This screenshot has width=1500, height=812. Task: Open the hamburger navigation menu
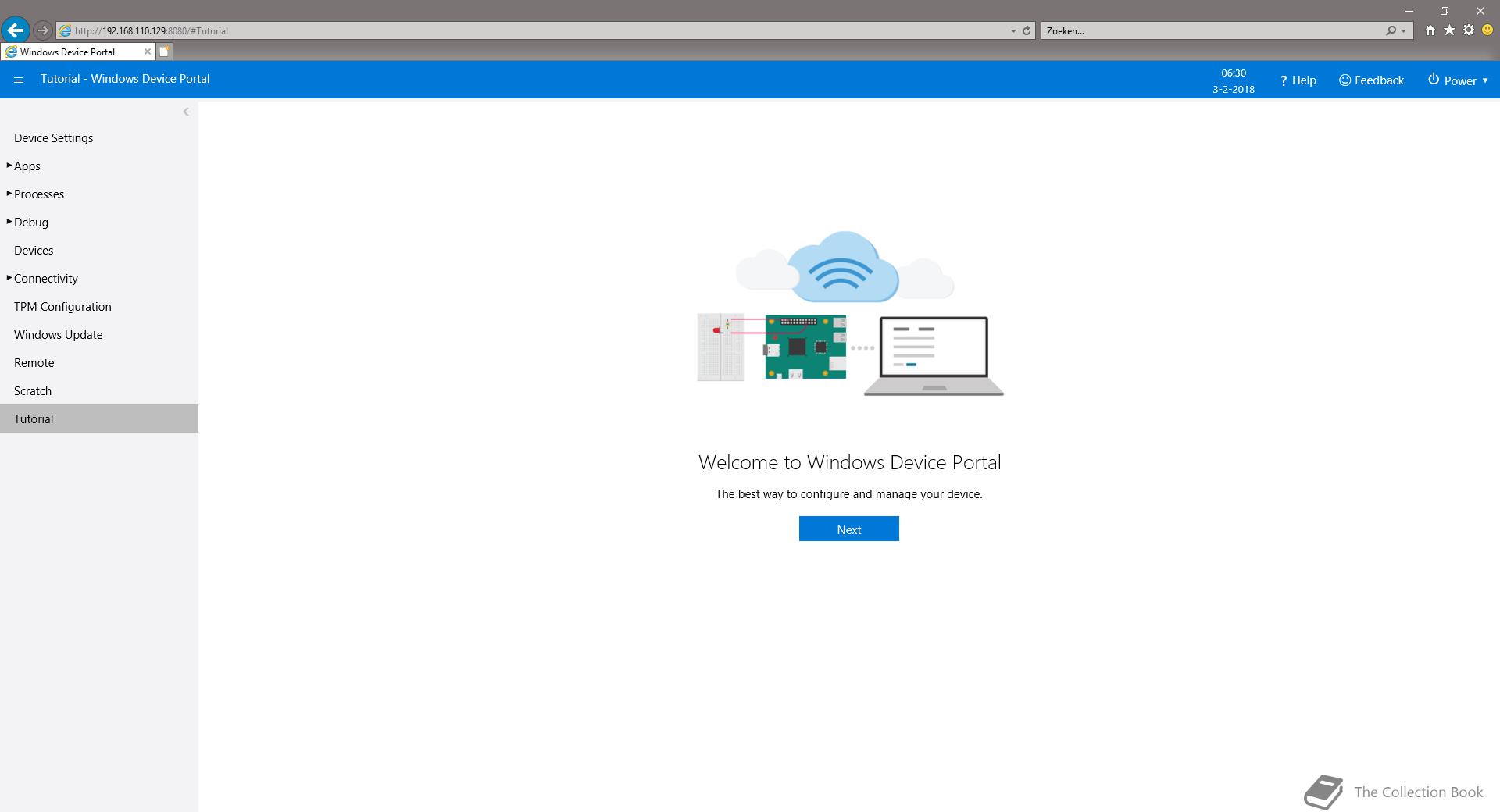(x=19, y=80)
